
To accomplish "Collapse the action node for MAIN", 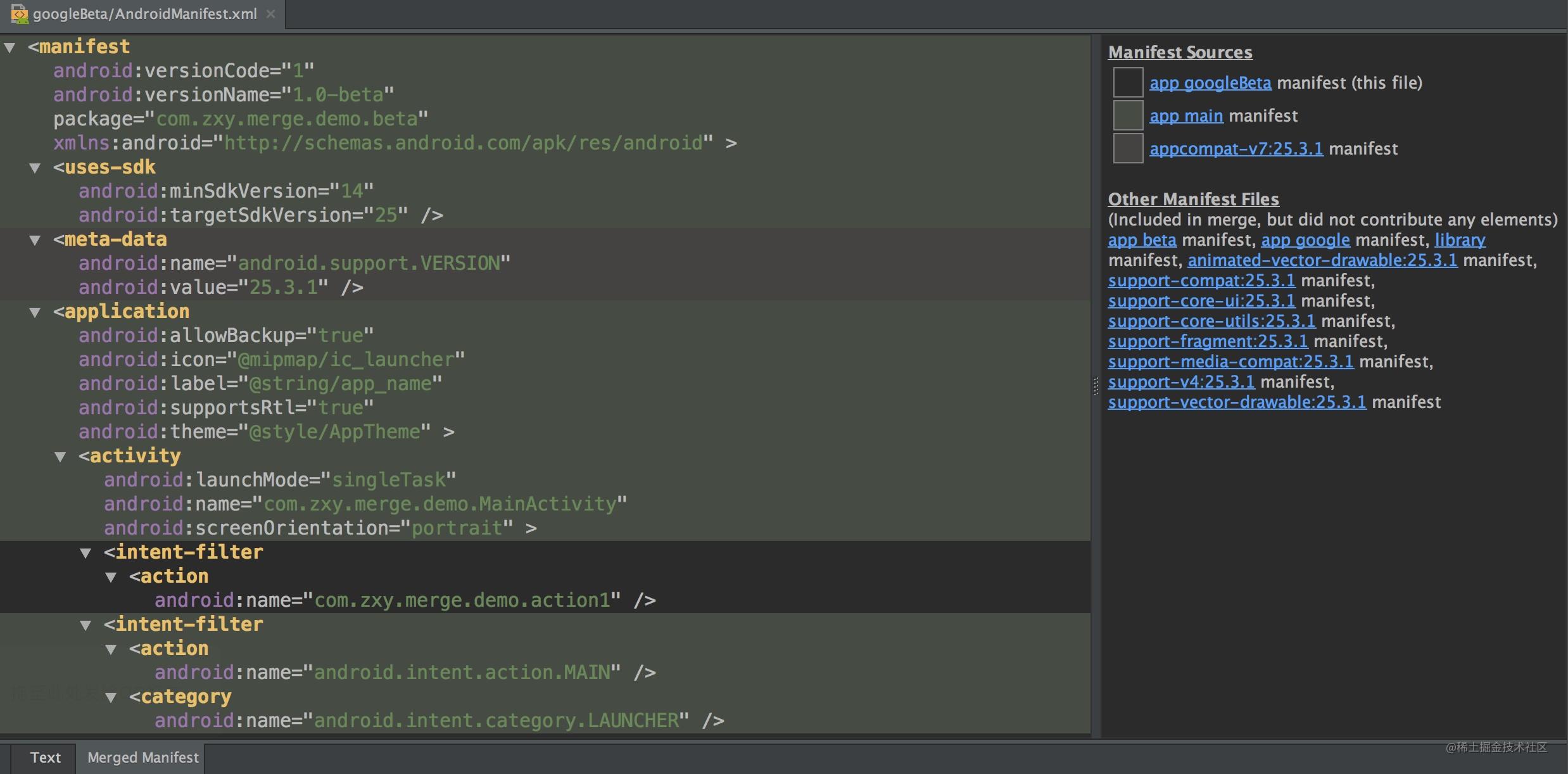I will [x=111, y=649].
